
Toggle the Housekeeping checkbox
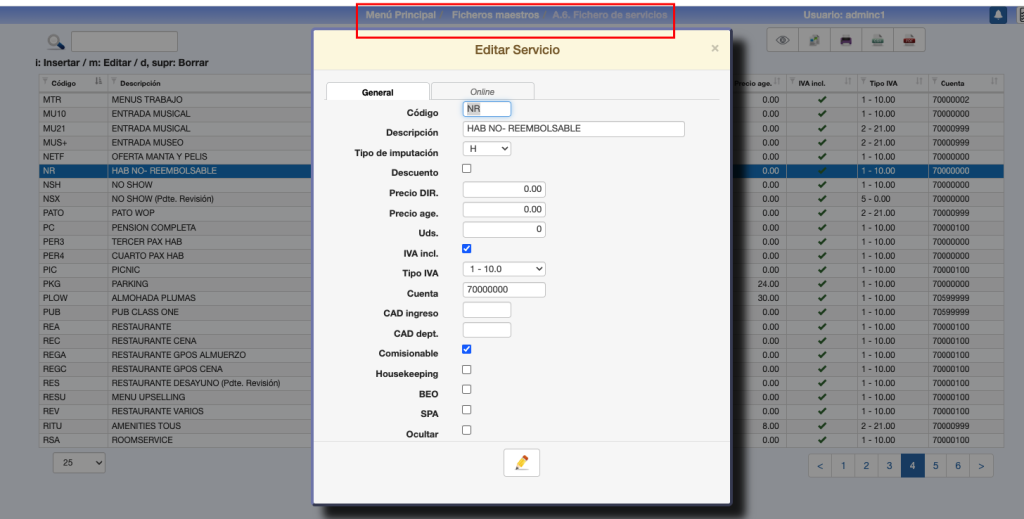(x=466, y=369)
